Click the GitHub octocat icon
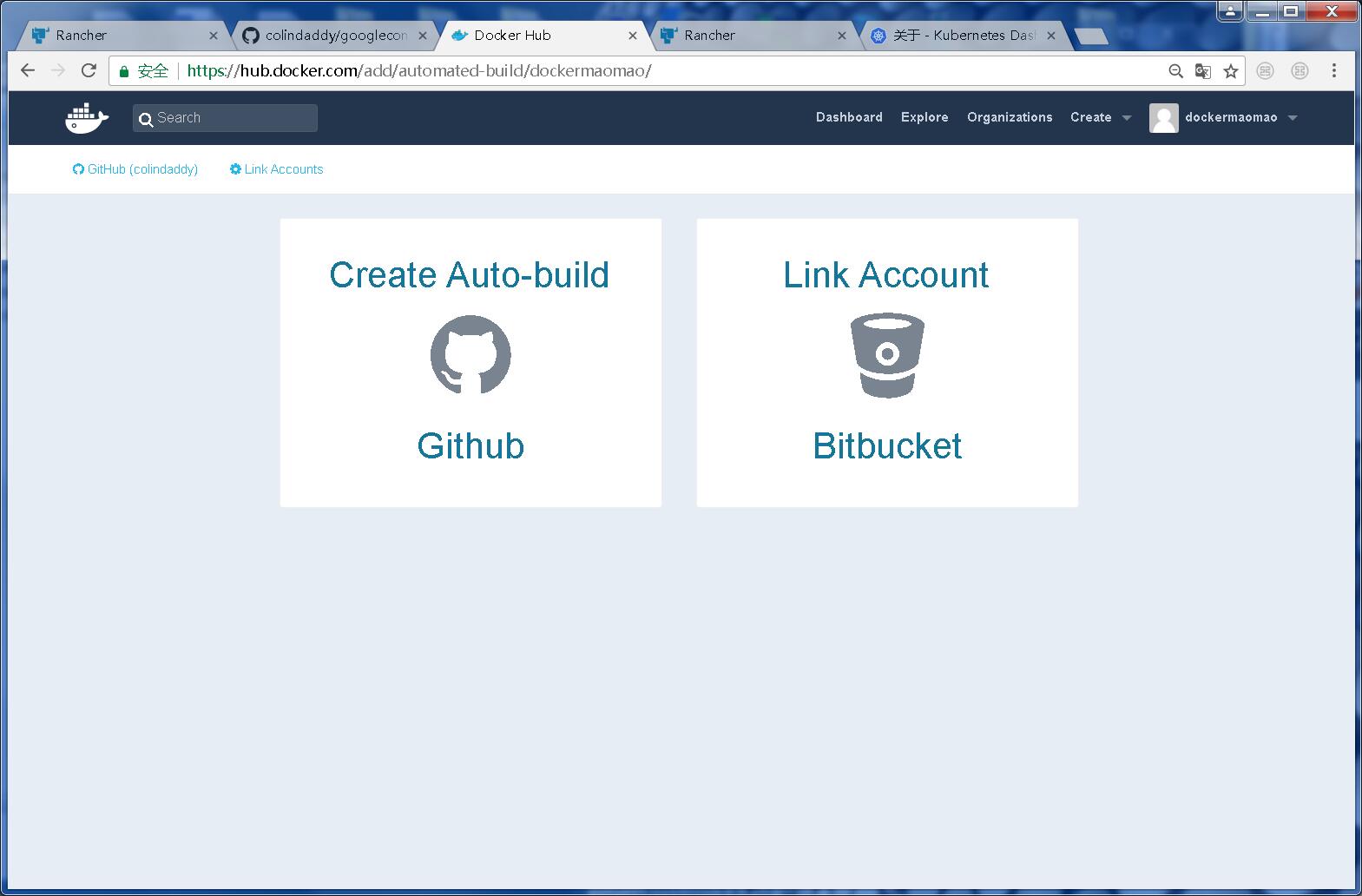 click(x=470, y=355)
